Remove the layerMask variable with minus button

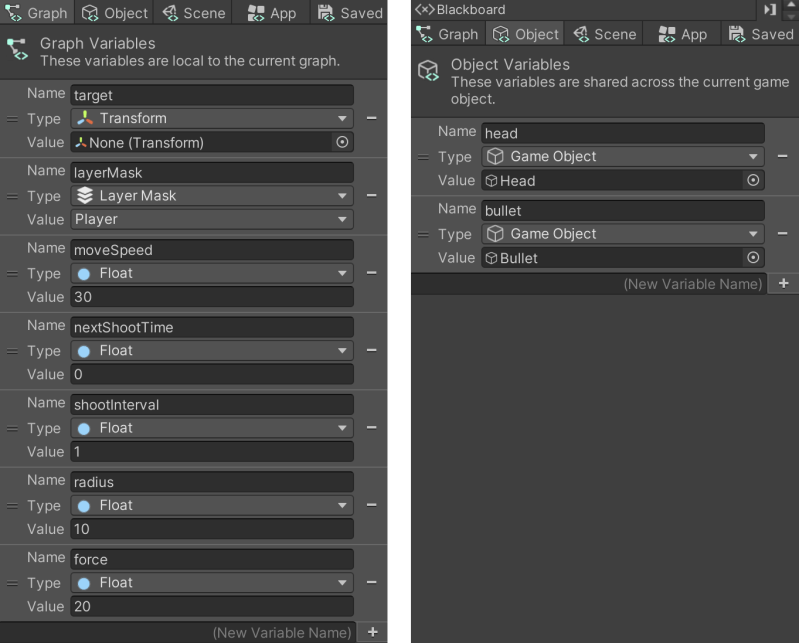coord(371,196)
